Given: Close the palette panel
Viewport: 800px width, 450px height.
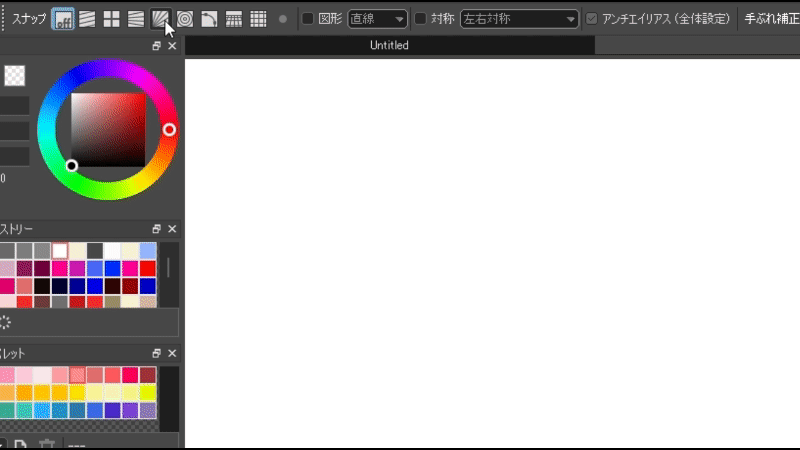Looking at the screenshot, I should click(172, 353).
